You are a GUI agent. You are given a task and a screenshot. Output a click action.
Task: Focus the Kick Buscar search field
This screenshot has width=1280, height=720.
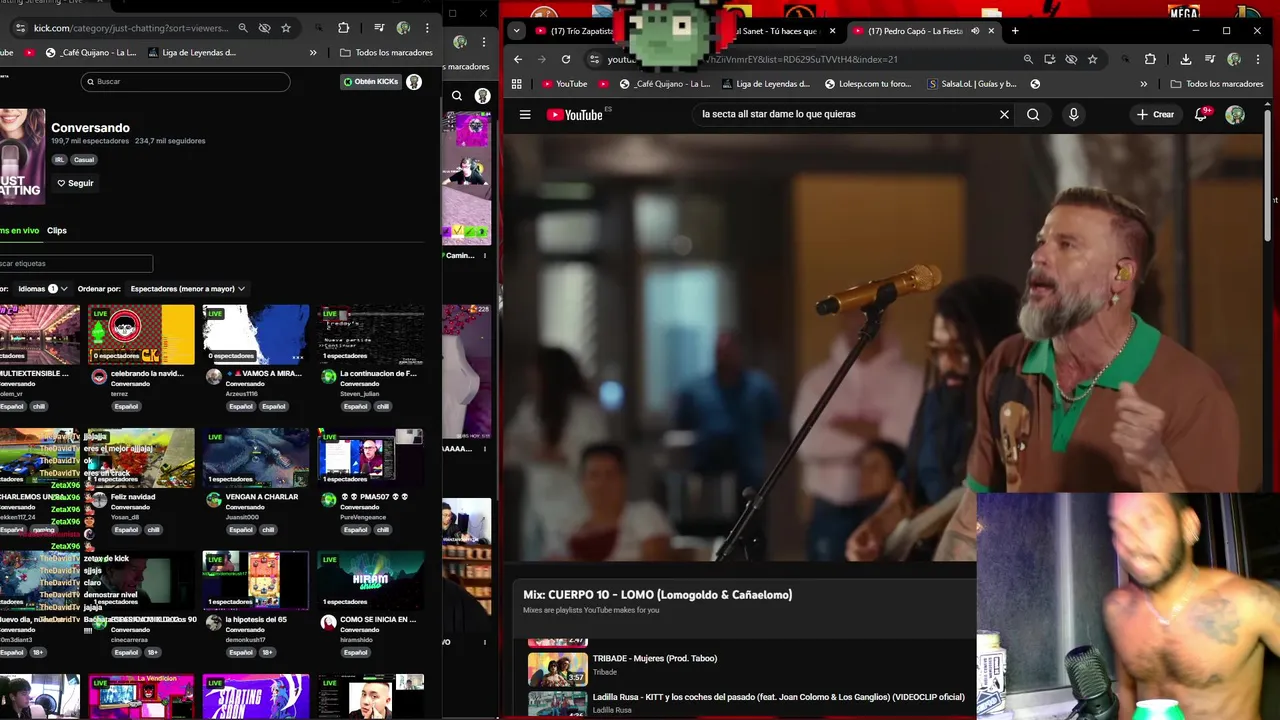tap(185, 82)
